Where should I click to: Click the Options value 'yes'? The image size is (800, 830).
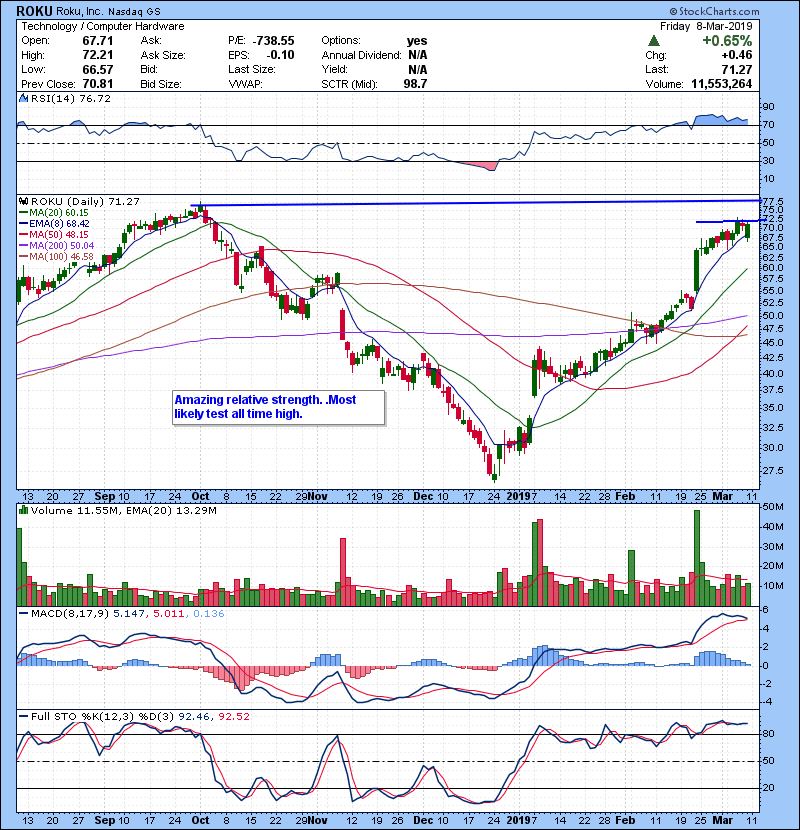click(417, 41)
